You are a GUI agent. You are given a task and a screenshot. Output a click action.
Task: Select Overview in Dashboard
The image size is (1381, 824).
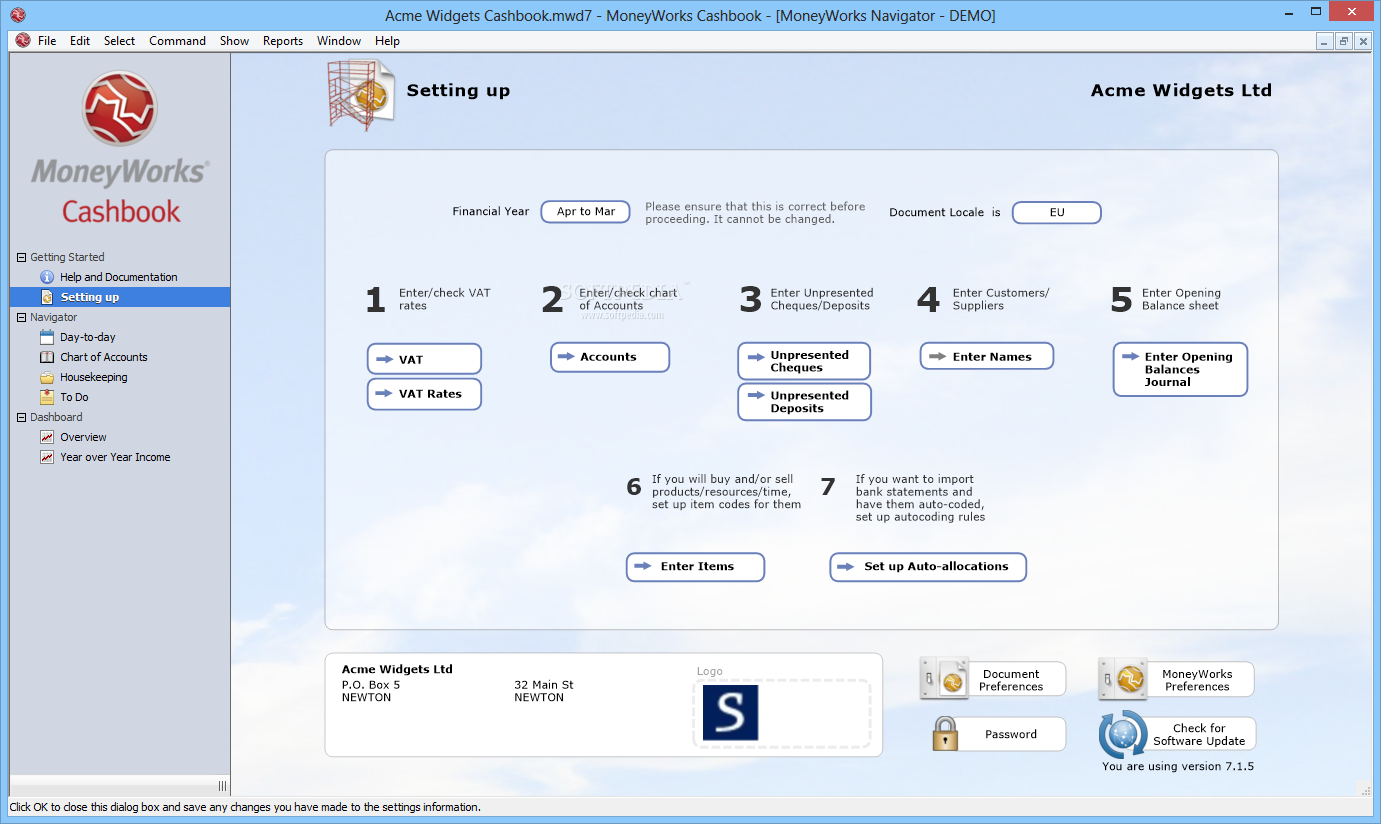83,437
